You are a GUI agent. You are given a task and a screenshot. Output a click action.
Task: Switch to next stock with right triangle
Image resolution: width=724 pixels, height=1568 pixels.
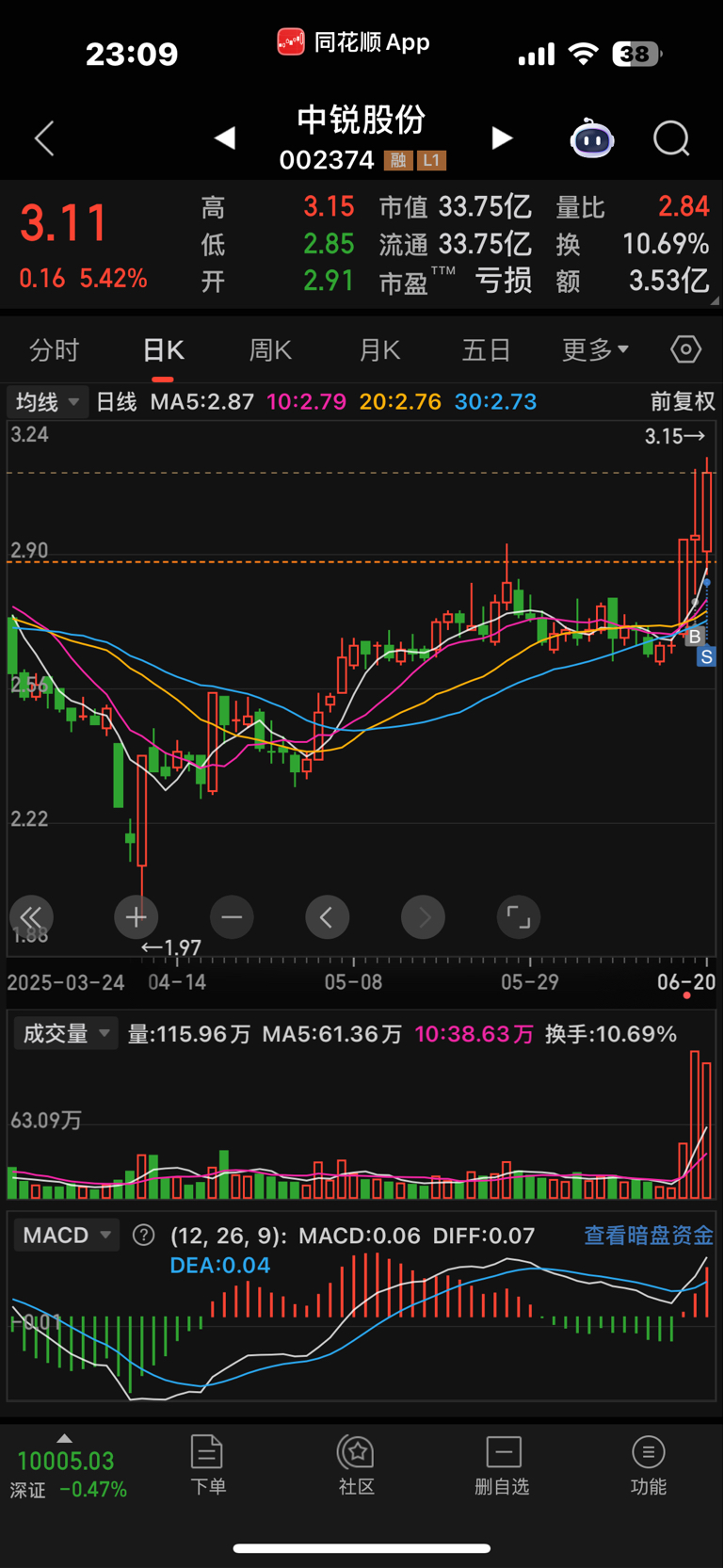click(502, 138)
